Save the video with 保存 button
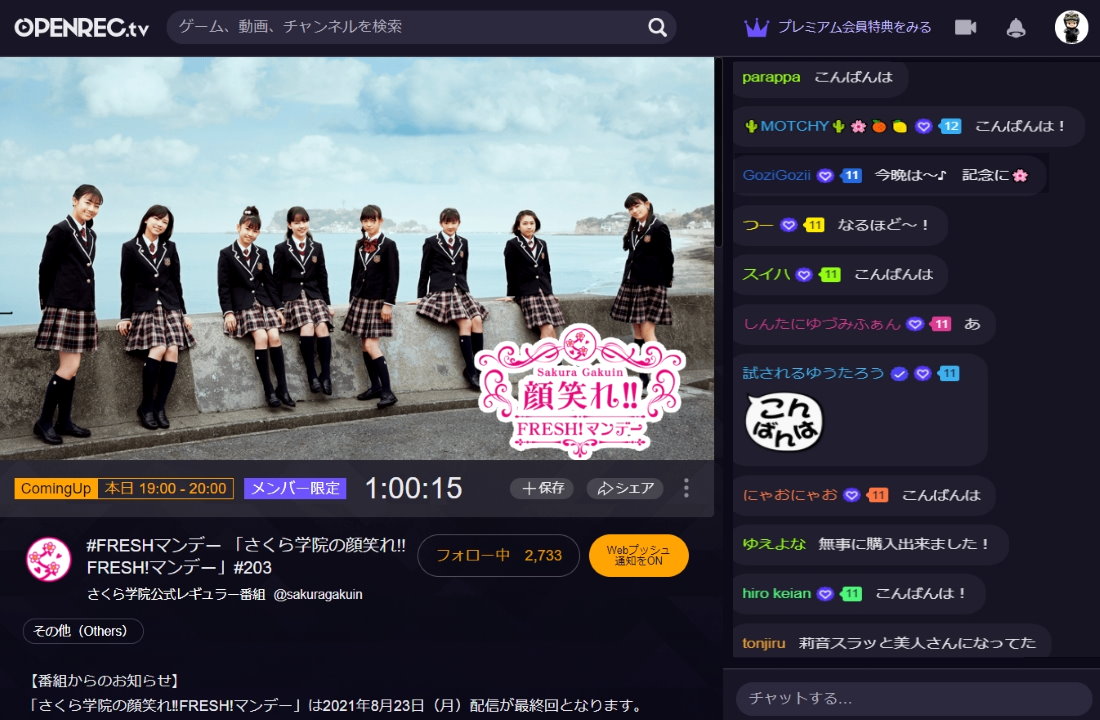The width and height of the screenshot is (1100, 720). [541, 488]
